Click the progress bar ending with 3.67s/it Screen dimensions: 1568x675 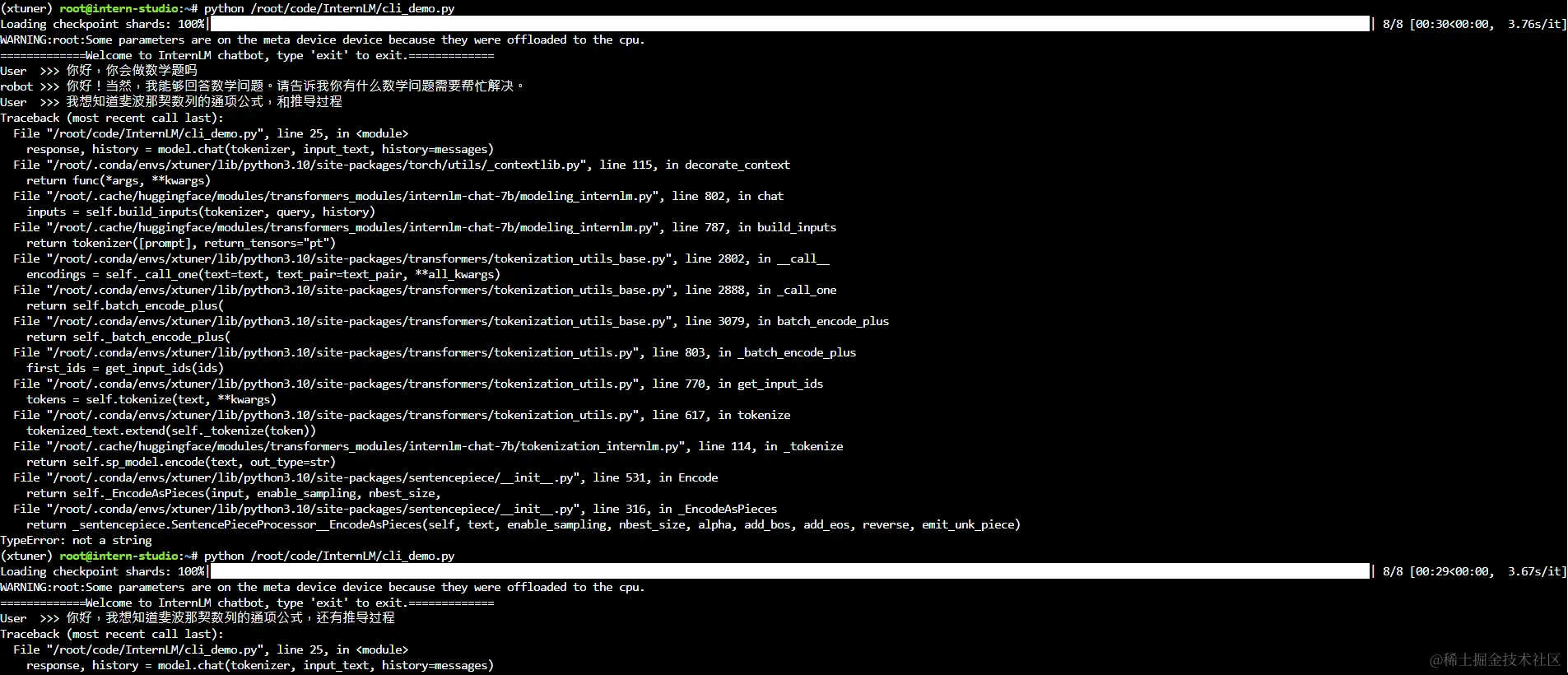(x=790, y=571)
